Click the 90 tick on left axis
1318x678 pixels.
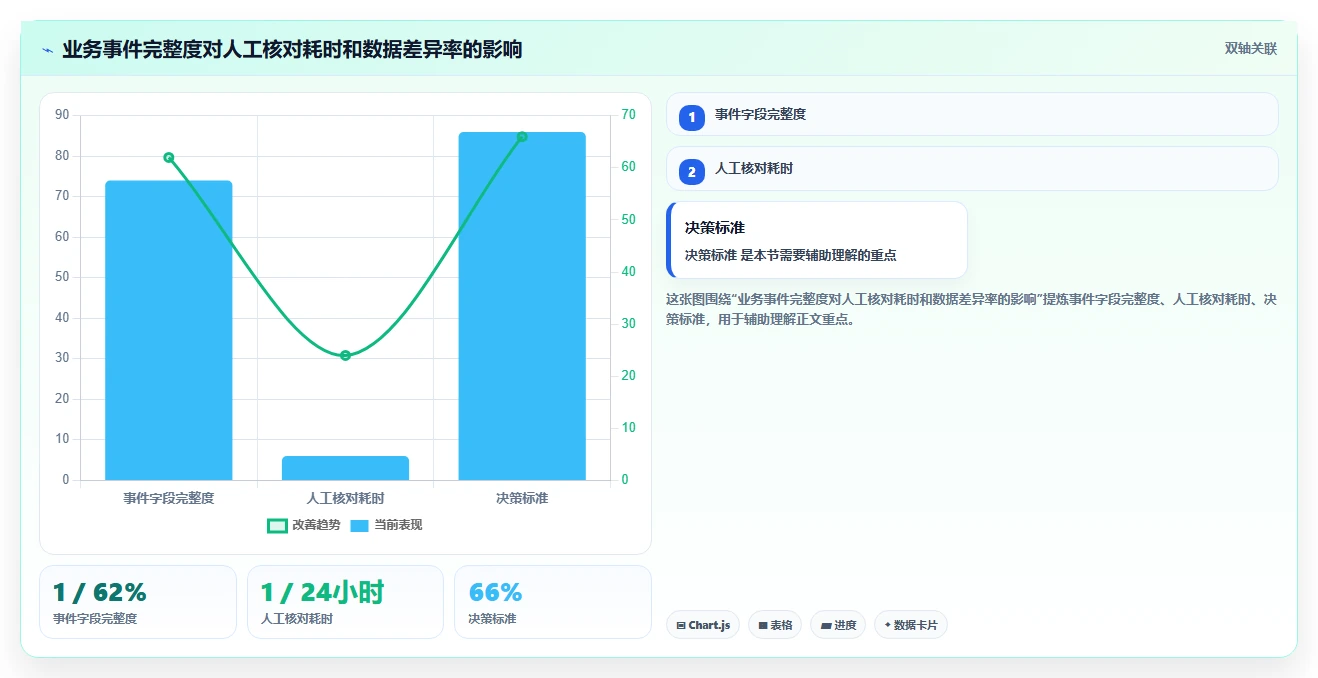(x=62, y=115)
